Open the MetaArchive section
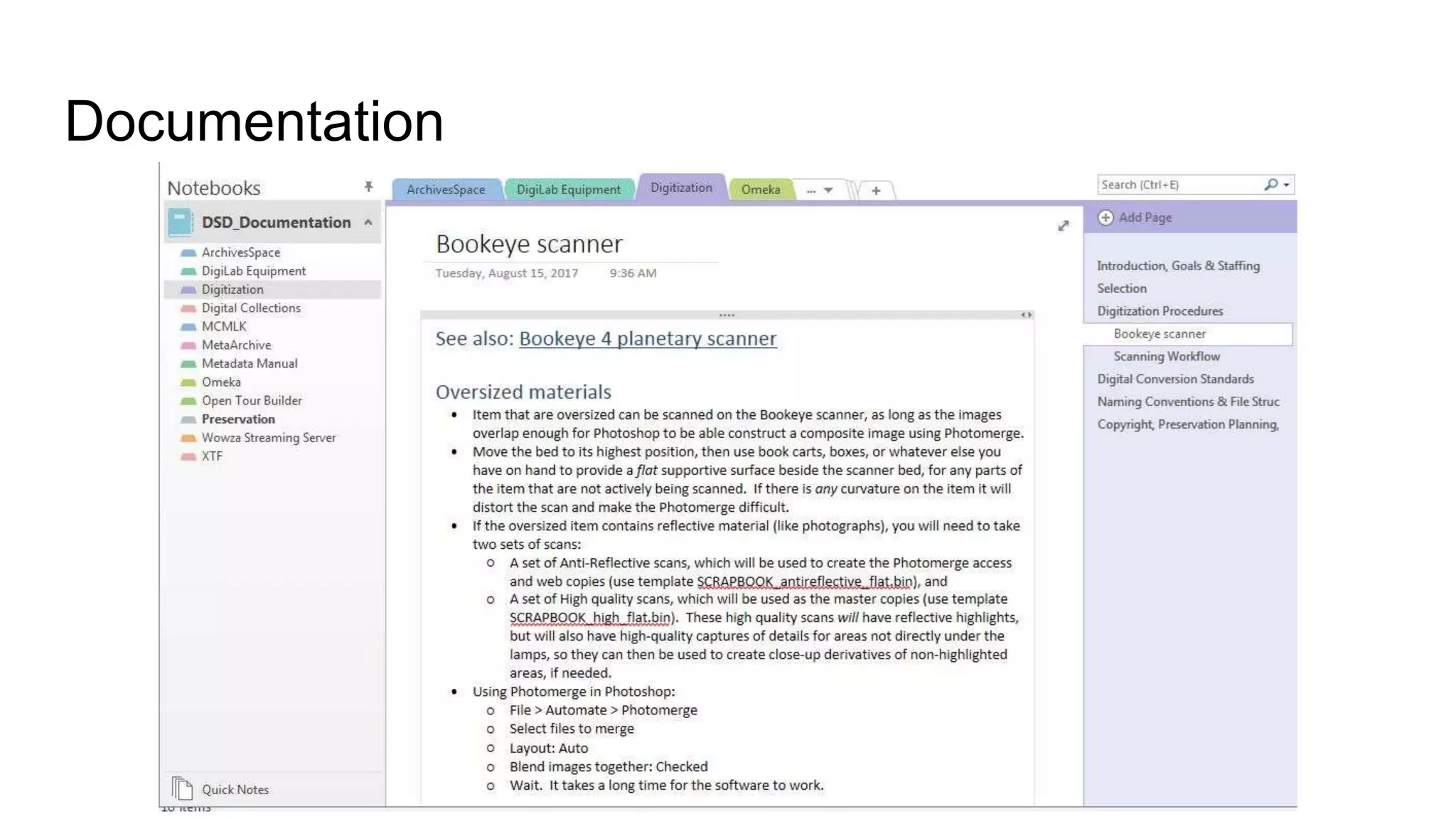The height and width of the screenshot is (819, 1456). pyautogui.click(x=236, y=345)
